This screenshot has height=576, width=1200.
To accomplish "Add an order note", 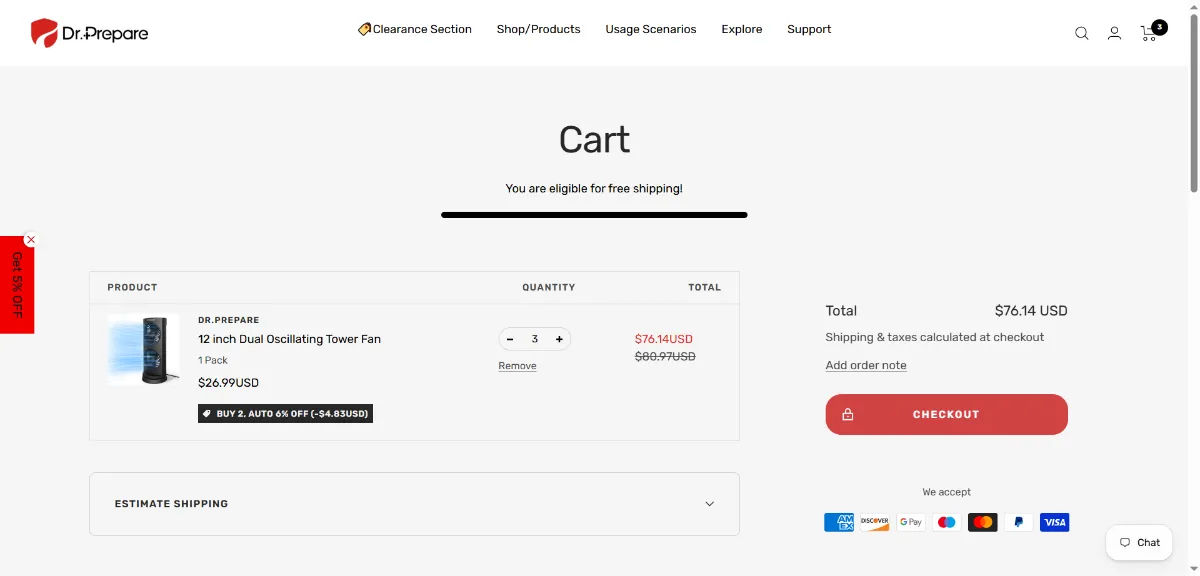I will tap(866, 365).
